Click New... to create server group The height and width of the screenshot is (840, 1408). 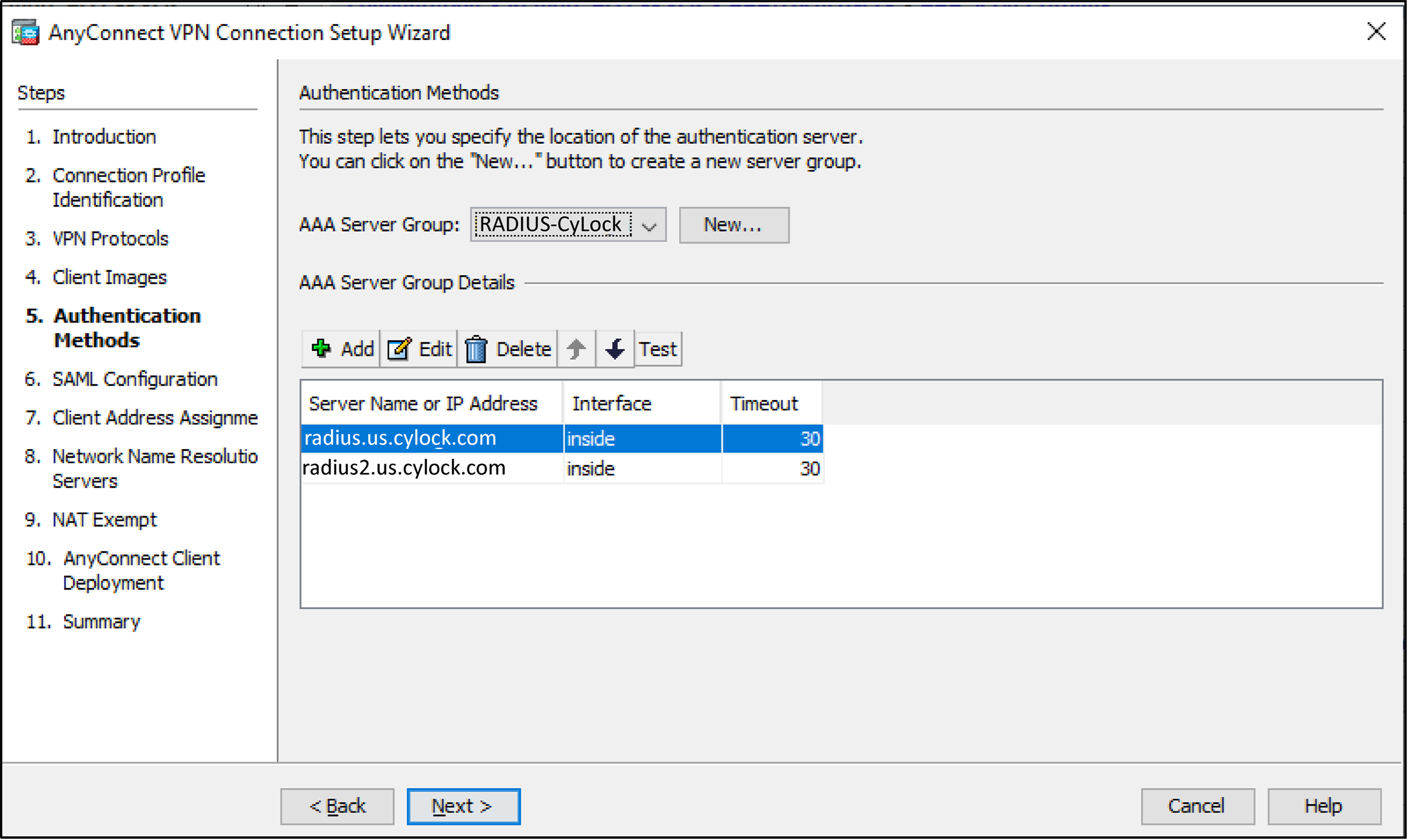pyautogui.click(x=735, y=225)
